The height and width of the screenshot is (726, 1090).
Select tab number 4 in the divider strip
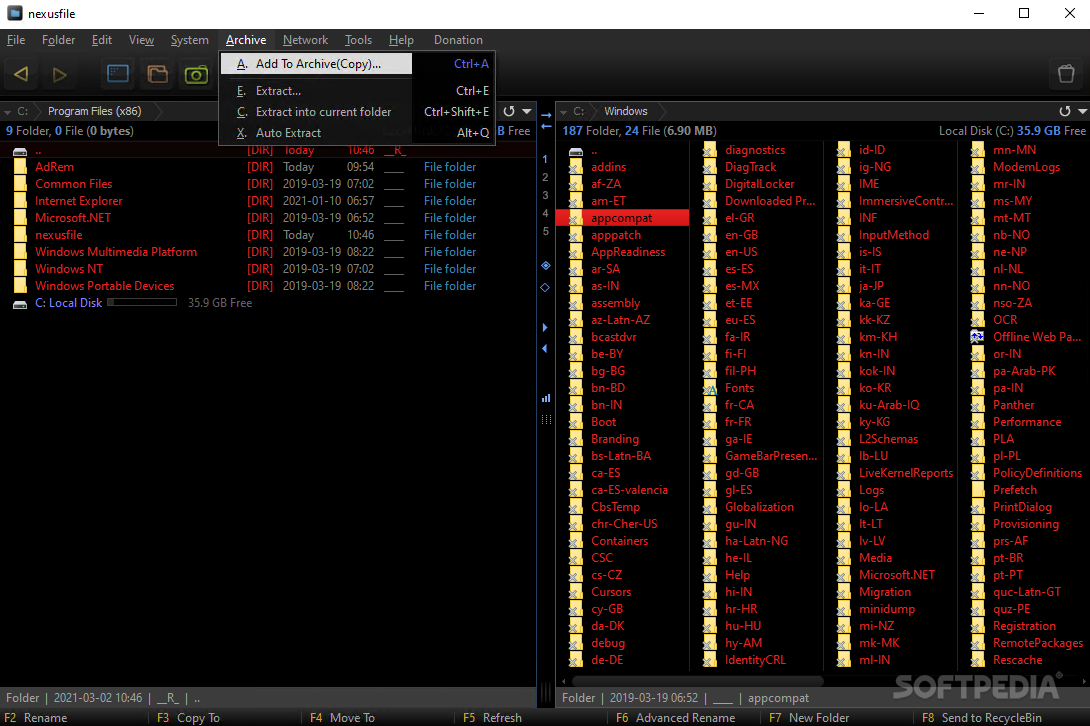(x=545, y=213)
